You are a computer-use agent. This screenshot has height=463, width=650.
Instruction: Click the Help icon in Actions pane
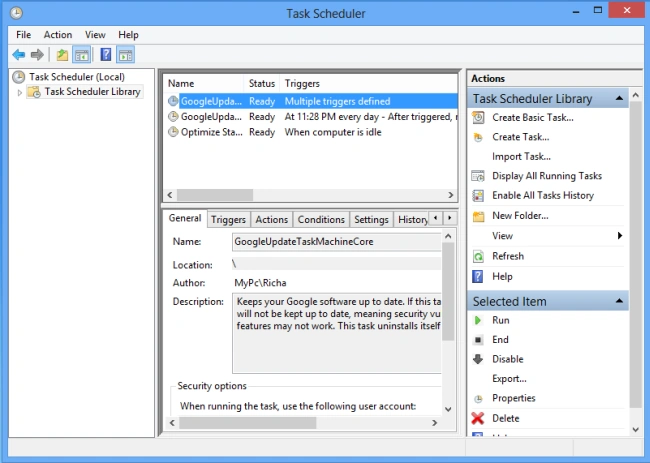click(478, 276)
